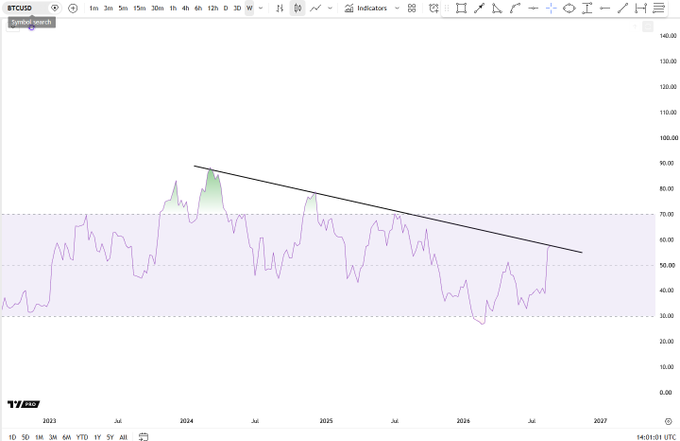Select the Curve drawing tool
This screenshot has height=441, width=680.
coord(515,8)
